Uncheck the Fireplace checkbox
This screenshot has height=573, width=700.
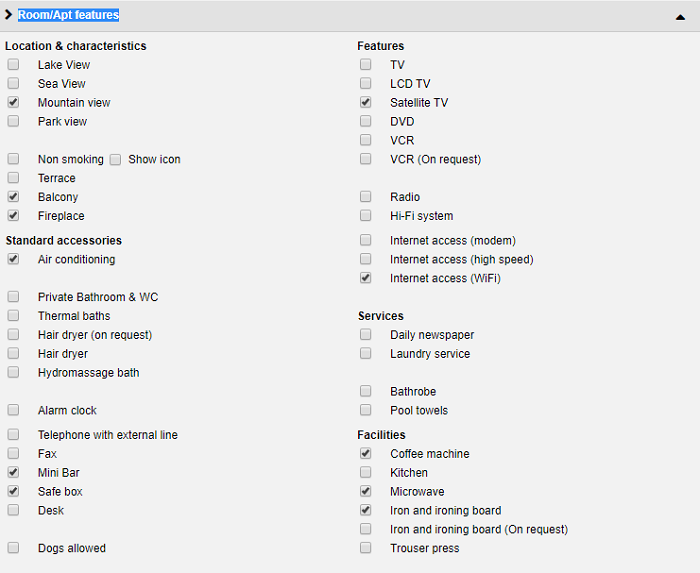[x=13, y=216]
